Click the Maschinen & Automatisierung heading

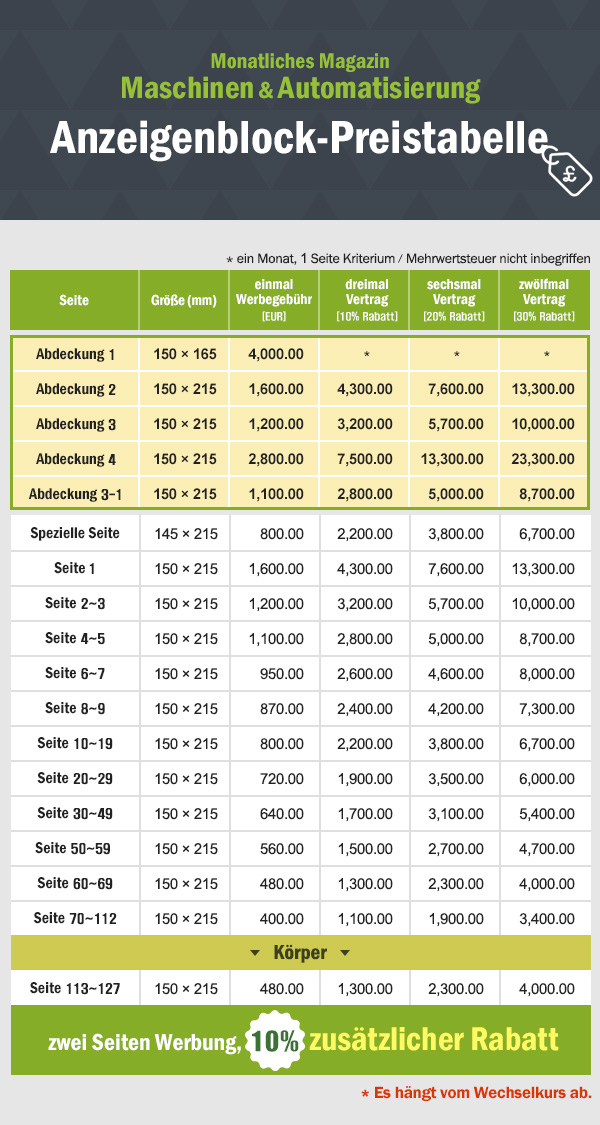click(300, 89)
